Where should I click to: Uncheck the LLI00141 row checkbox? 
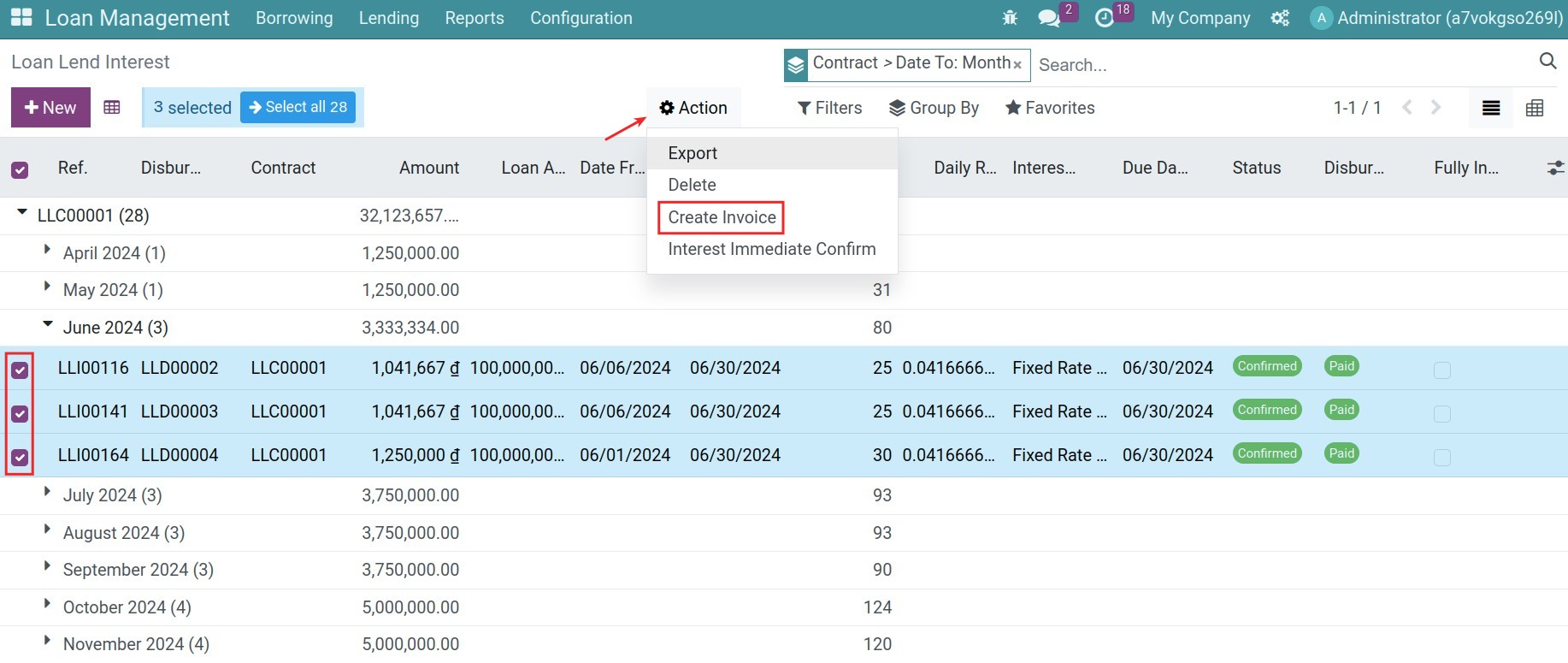(20, 414)
